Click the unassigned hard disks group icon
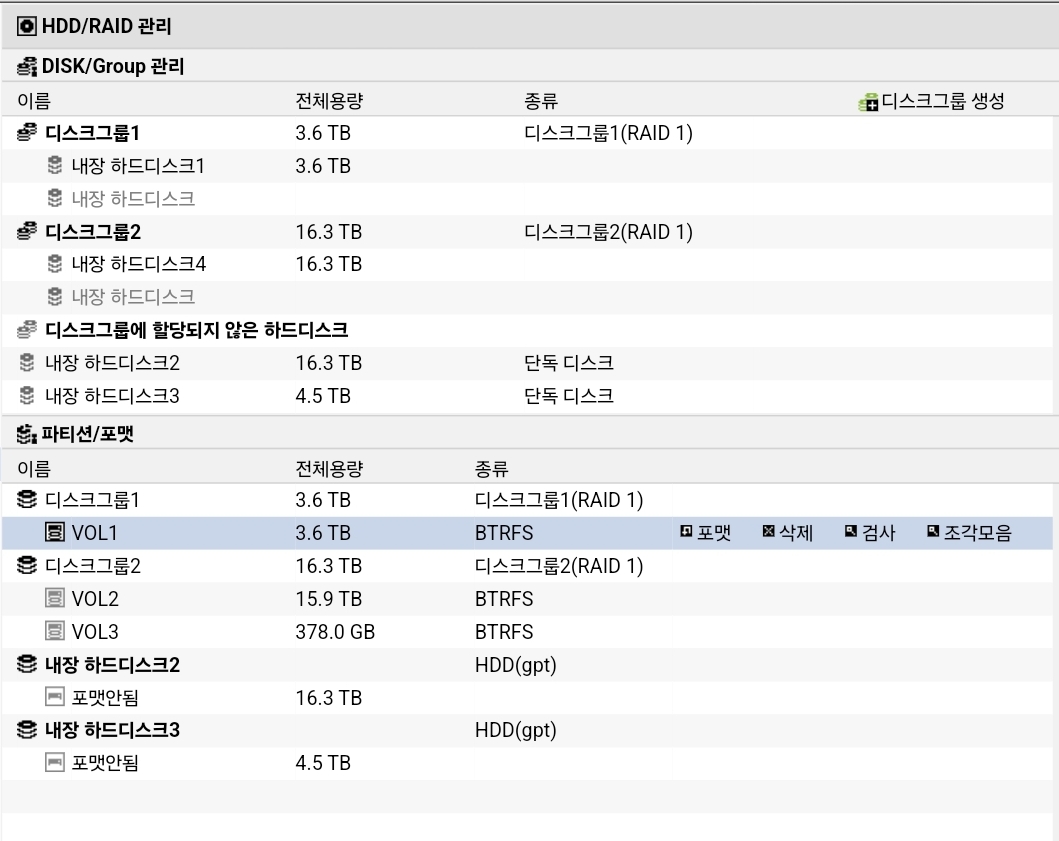The height and width of the screenshot is (841, 1059). 26,330
